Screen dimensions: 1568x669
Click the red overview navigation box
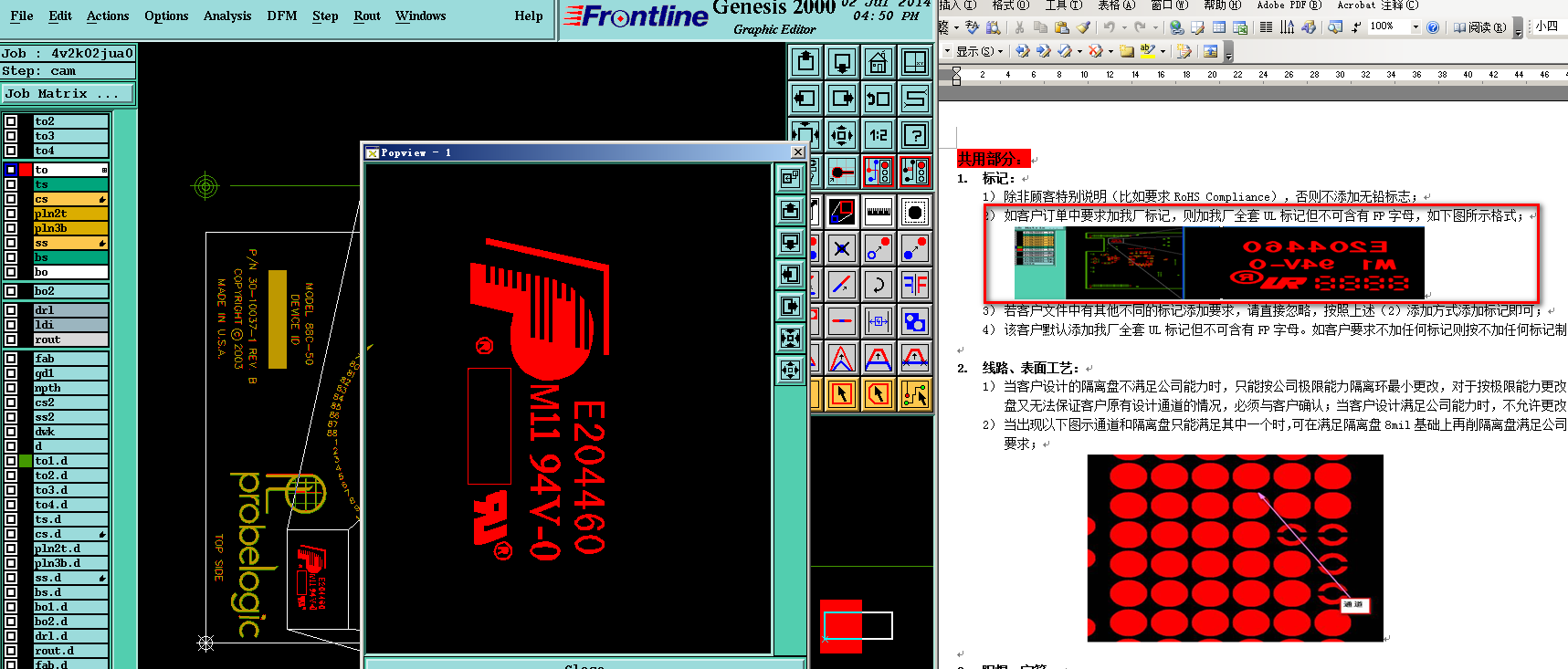point(840,626)
